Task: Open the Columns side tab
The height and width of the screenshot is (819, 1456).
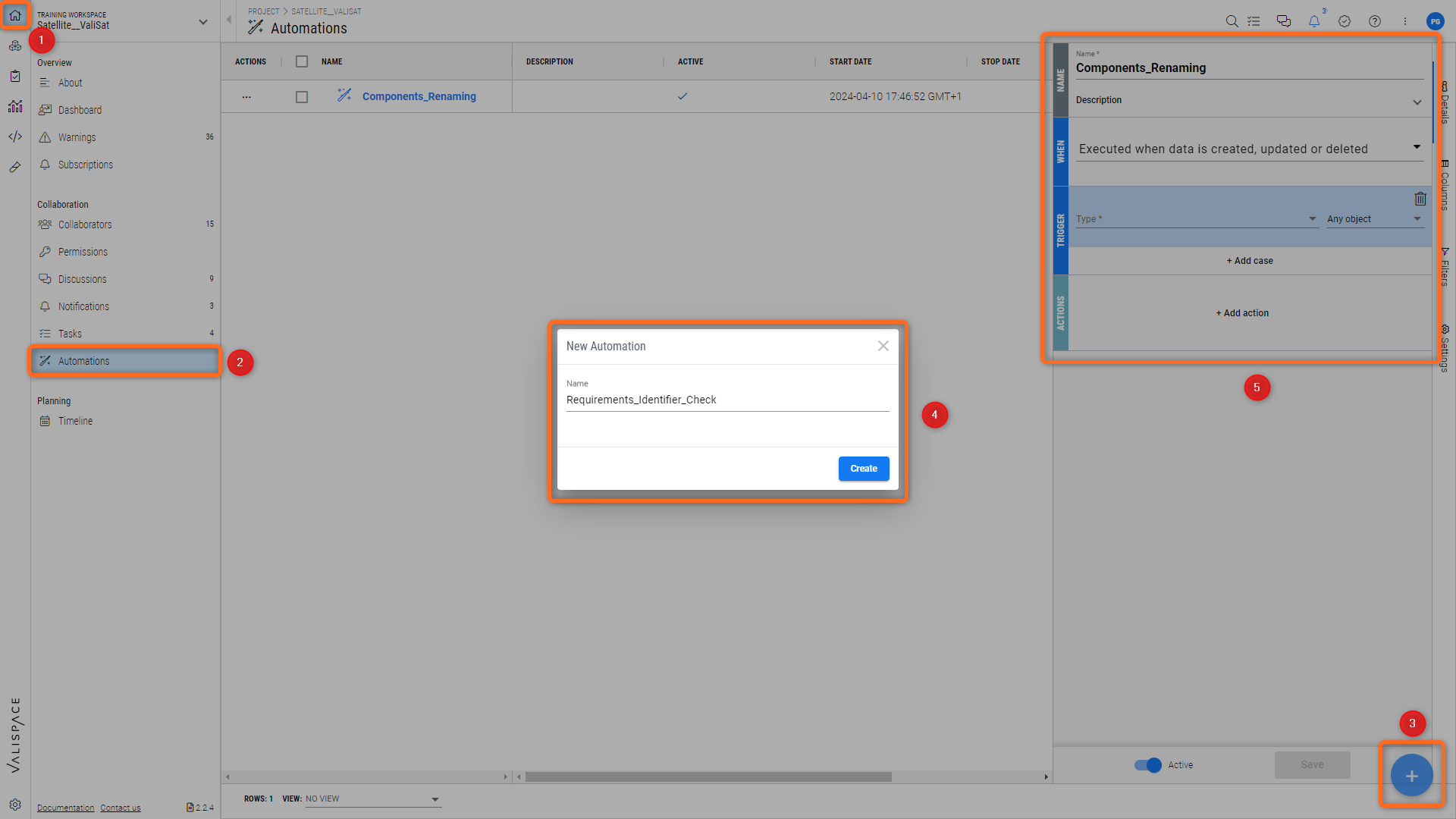Action: [1445, 184]
